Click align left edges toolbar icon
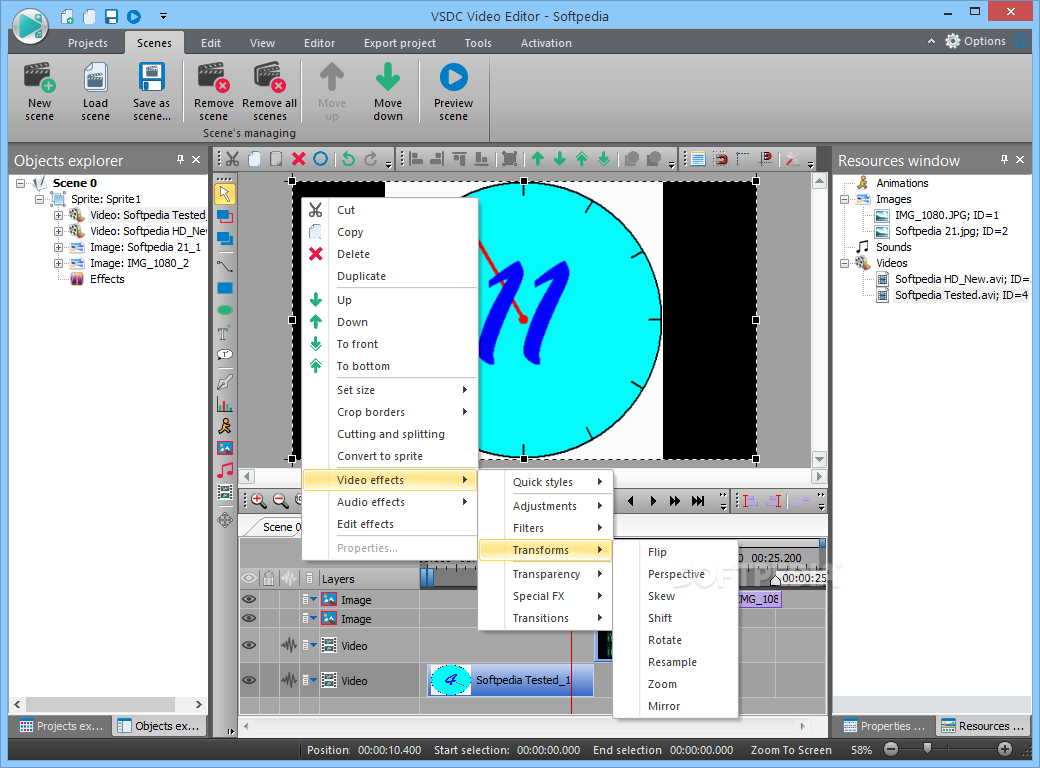The image size is (1040, 768). tap(416, 159)
